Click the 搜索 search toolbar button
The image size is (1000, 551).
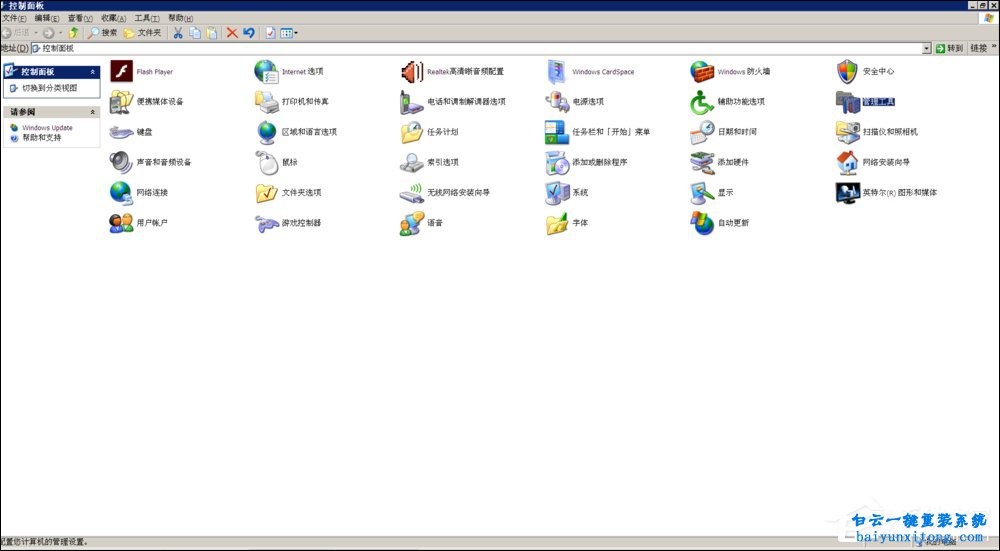click(102, 33)
